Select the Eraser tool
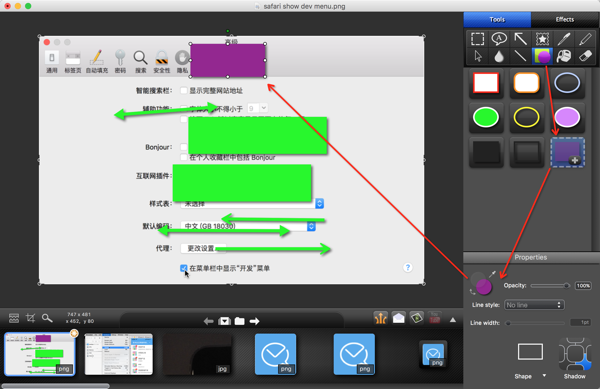This screenshot has height=389, width=600. (x=585, y=56)
